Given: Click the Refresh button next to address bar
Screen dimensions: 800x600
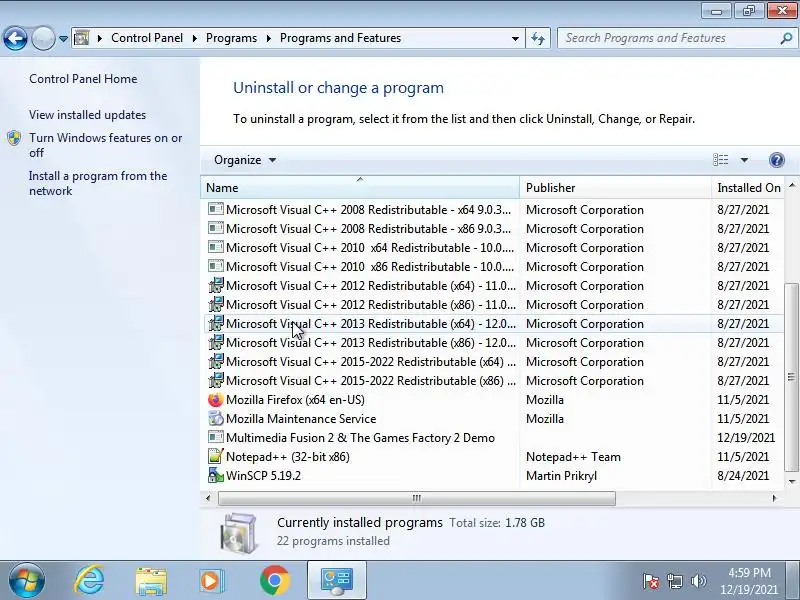Looking at the screenshot, I should coord(538,38).
